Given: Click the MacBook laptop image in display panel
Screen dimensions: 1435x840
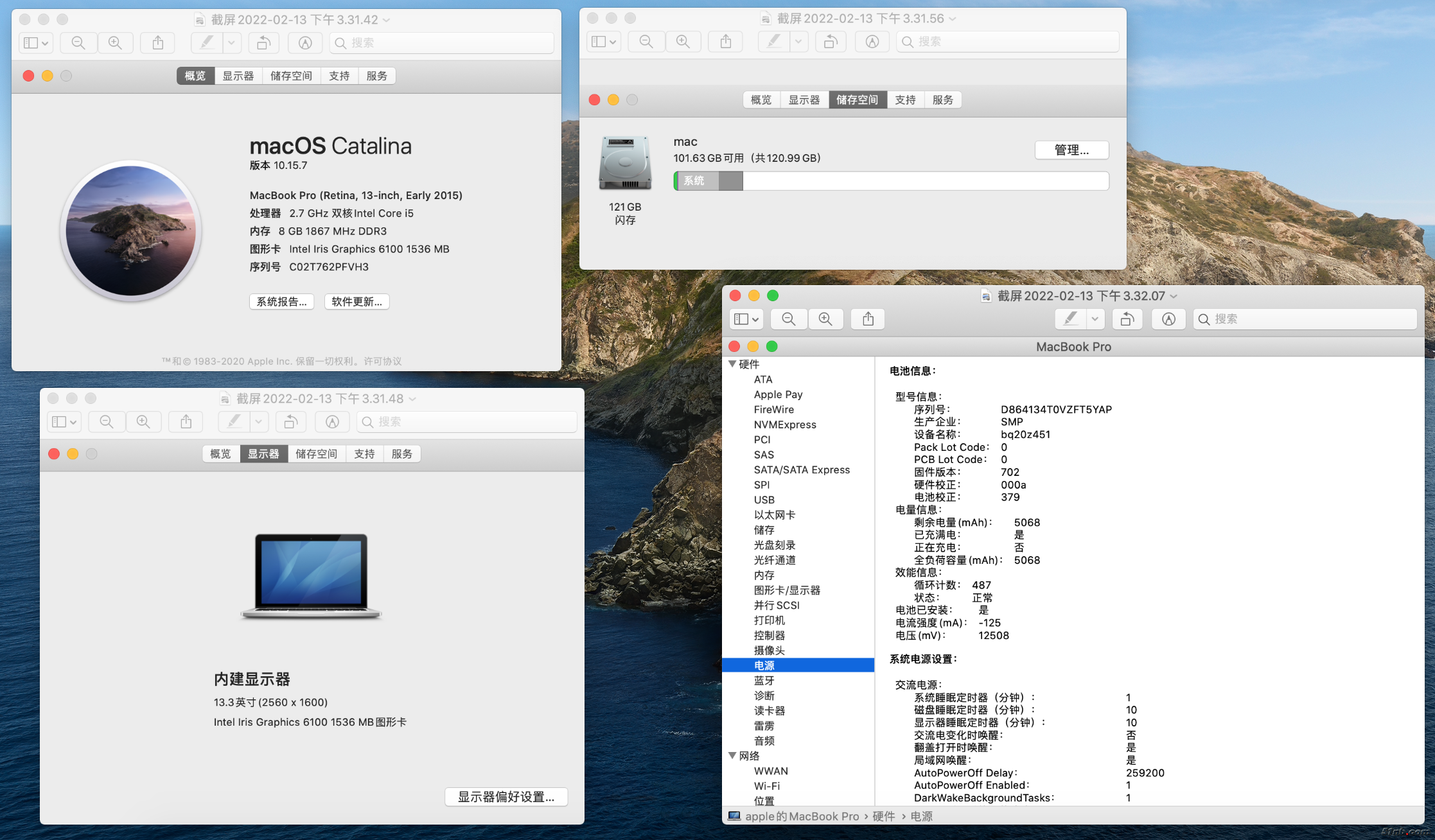Looking at the screenshot, I should pyautogui.click(x=312, y=576).
